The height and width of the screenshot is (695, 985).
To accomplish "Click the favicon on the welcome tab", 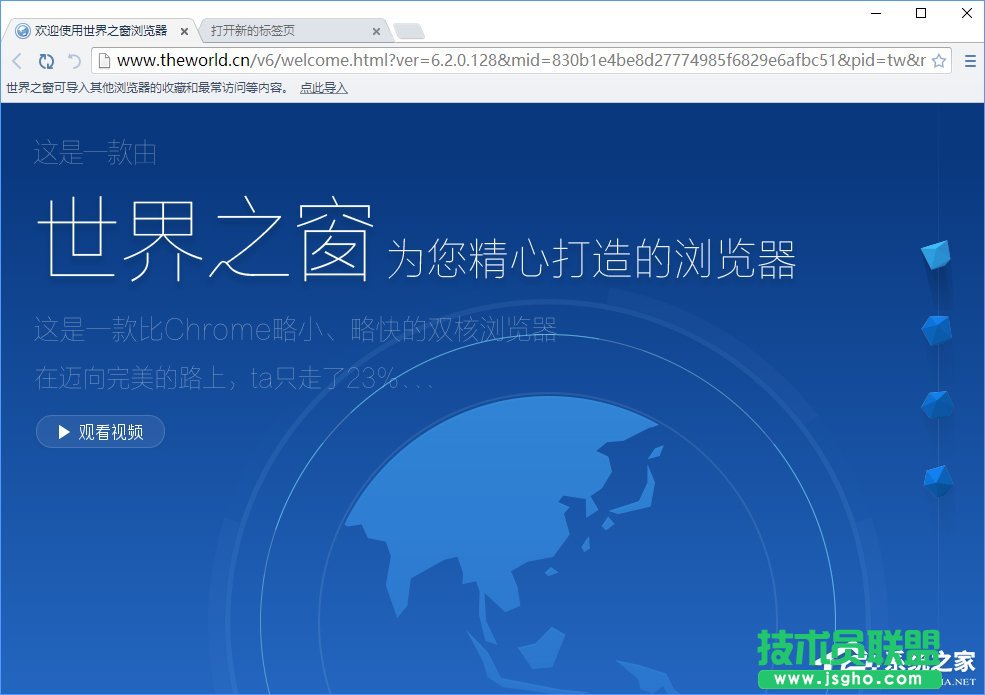I will pyautogui.click(x=23, y=31).
